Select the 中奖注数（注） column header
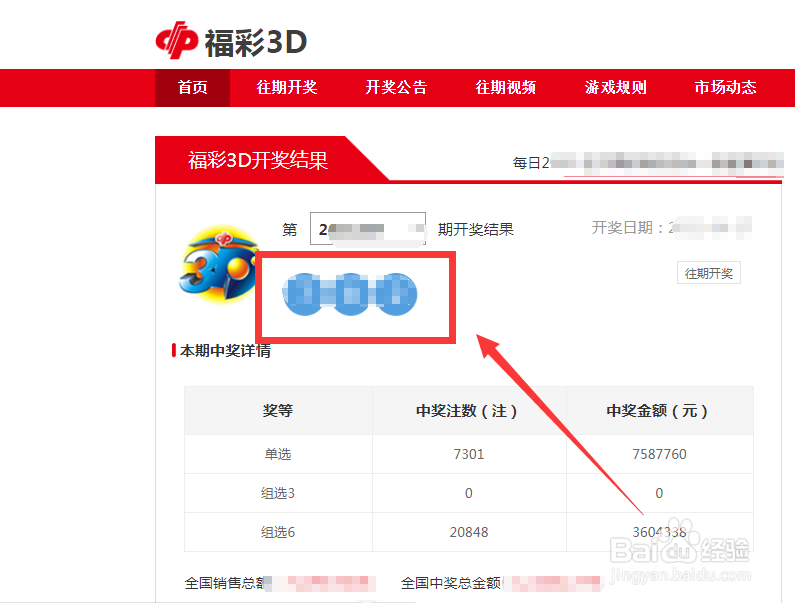Image resolution: width=795 pixels, height=603 pixels. tap(468, 410)
